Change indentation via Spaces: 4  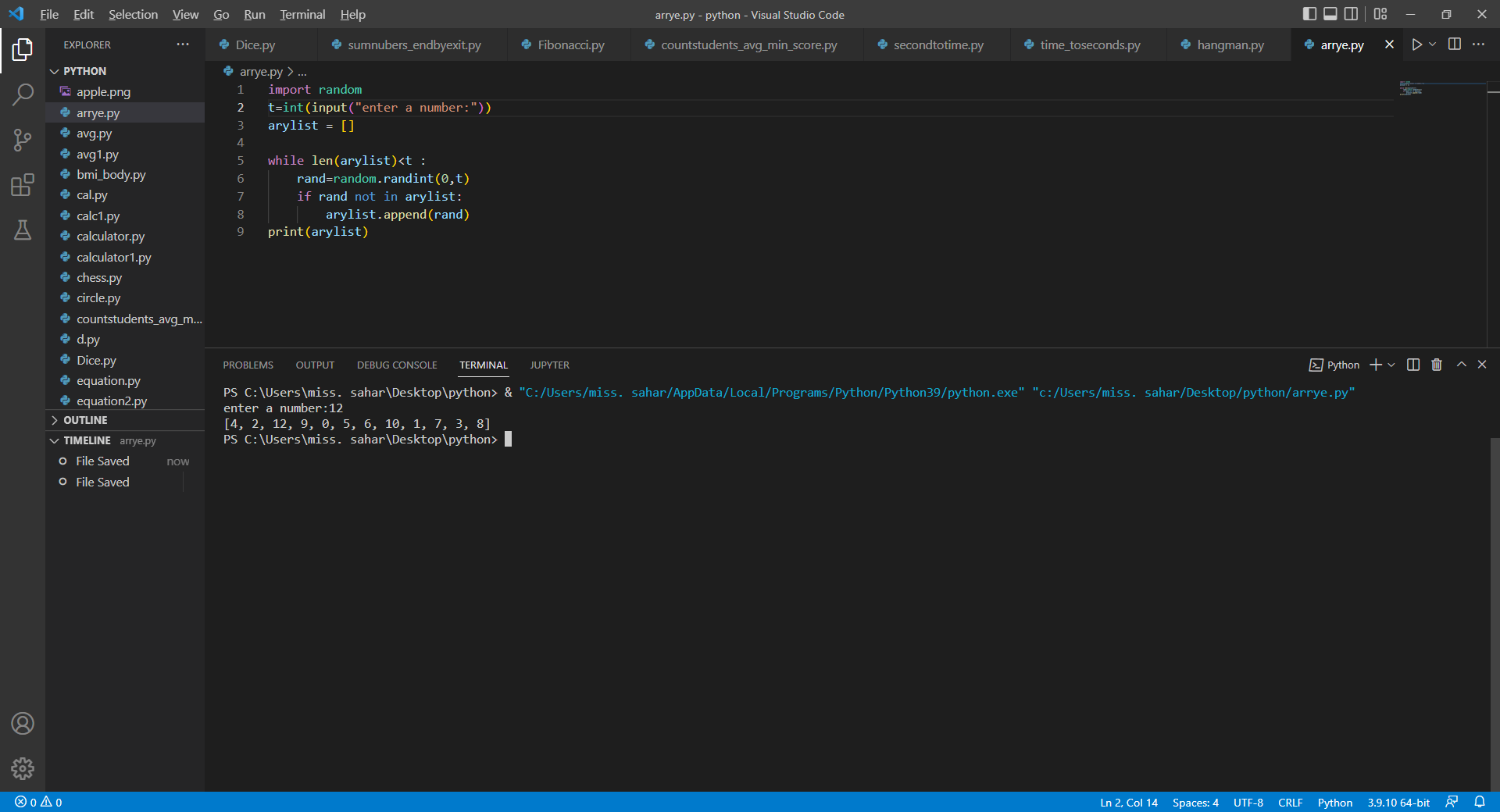coord(1195,802)
